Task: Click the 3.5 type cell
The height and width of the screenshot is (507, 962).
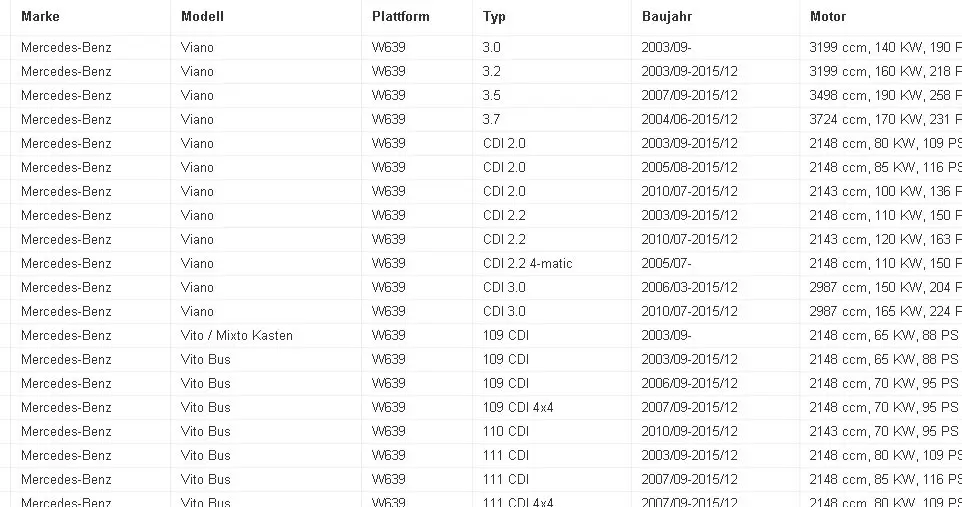Action: (x=492, y=95)
